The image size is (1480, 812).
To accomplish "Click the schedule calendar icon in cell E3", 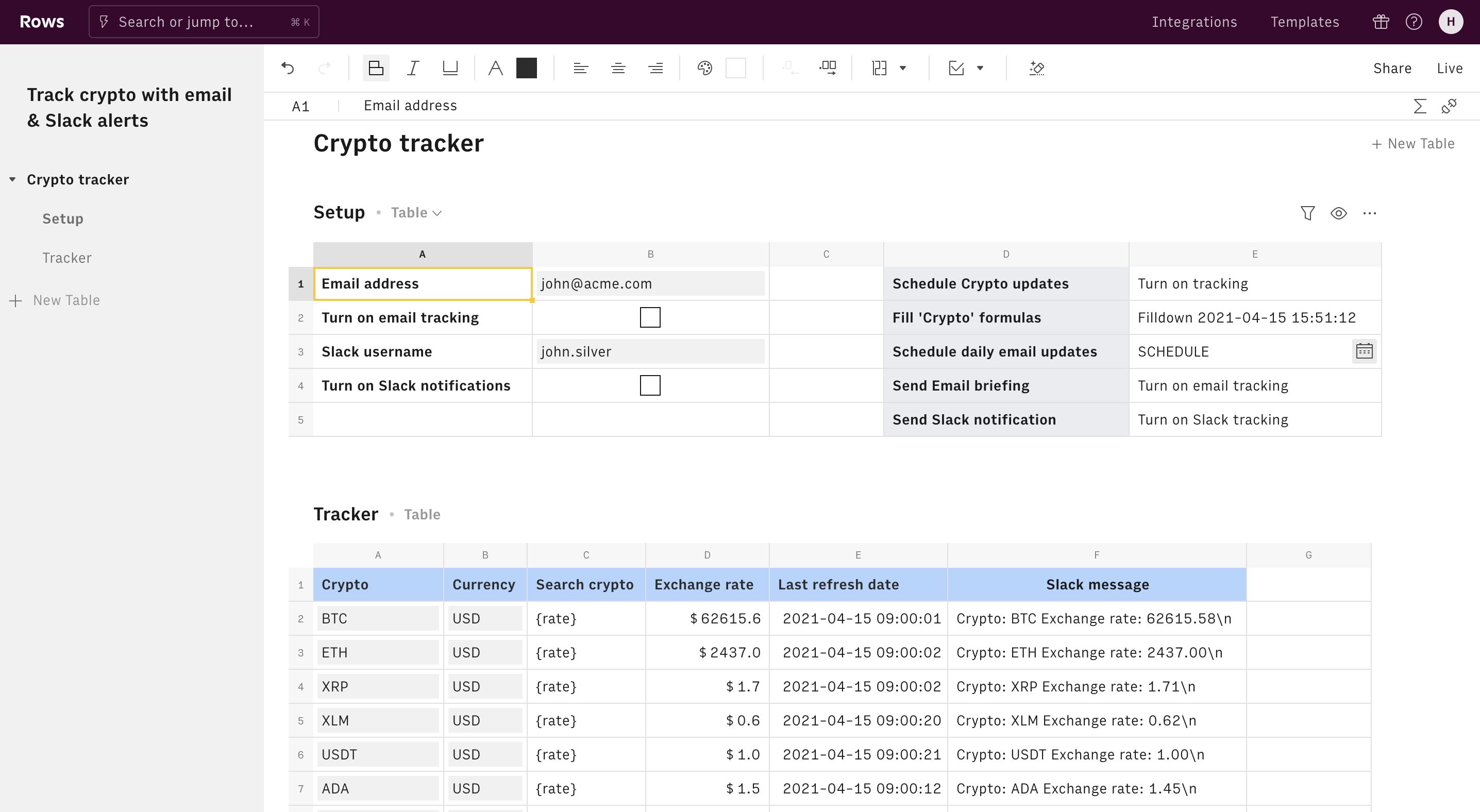I will tap(1364, 351).
